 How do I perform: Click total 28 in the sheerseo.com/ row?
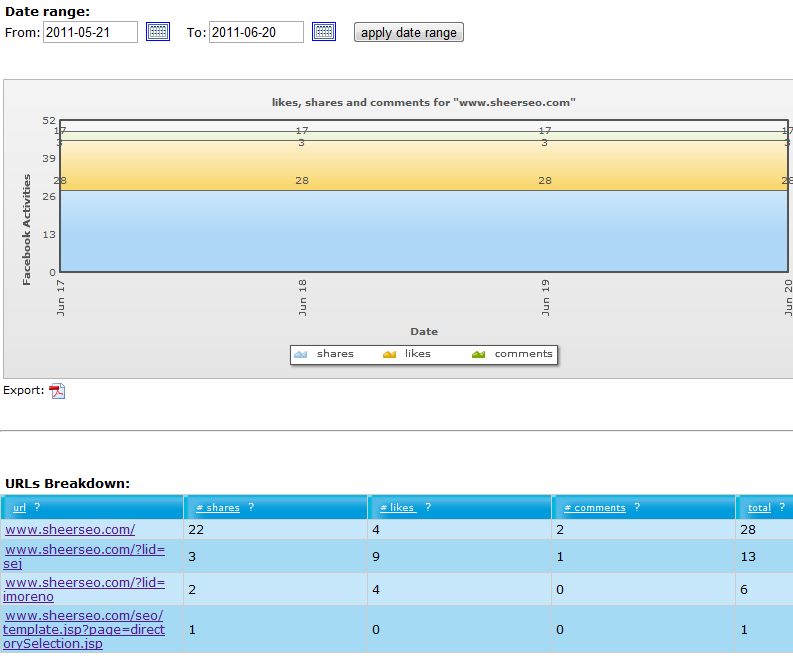[x=748, y=529]
